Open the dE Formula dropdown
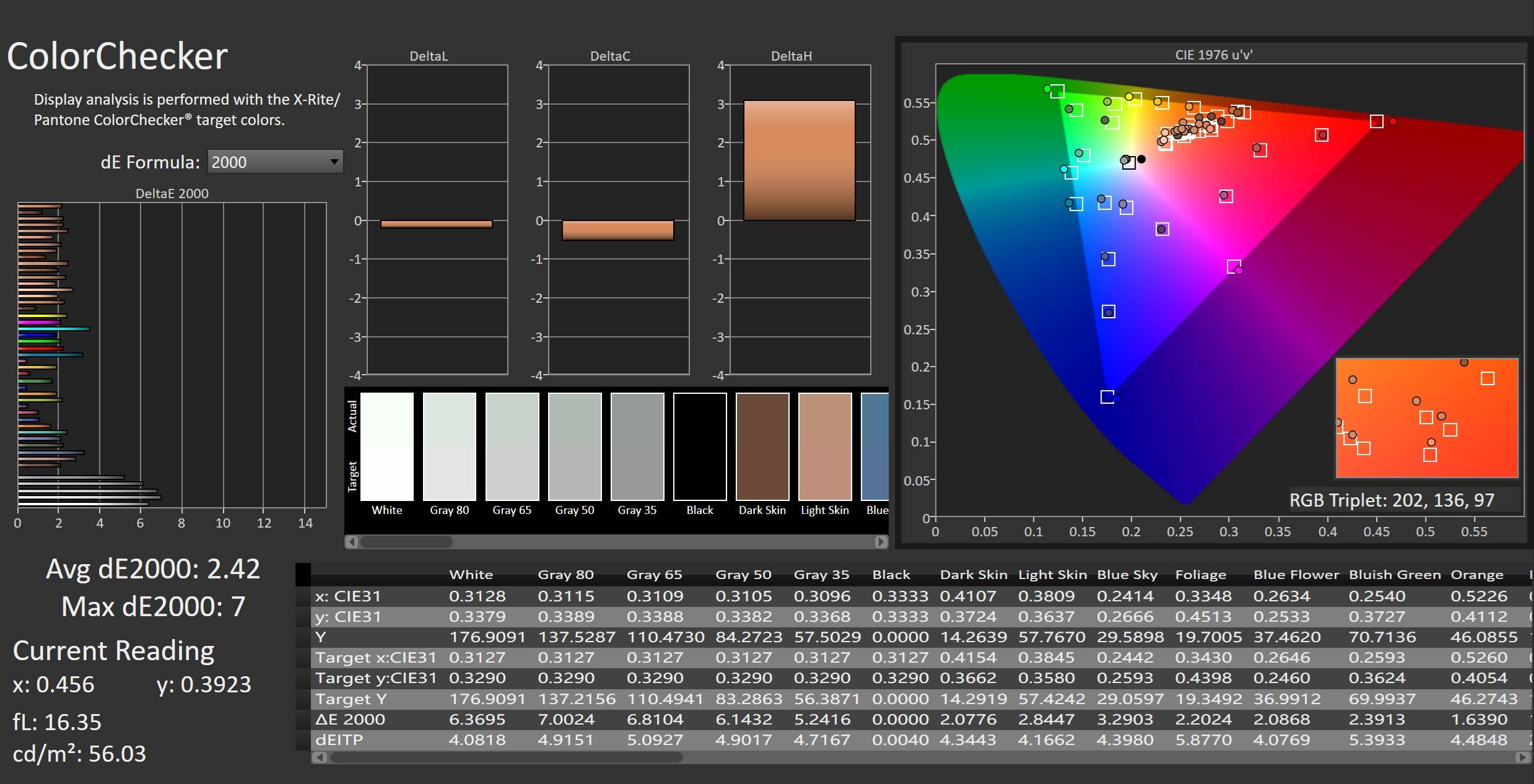Viewport: 1534px width, 784px height. [x=274, y=162]
